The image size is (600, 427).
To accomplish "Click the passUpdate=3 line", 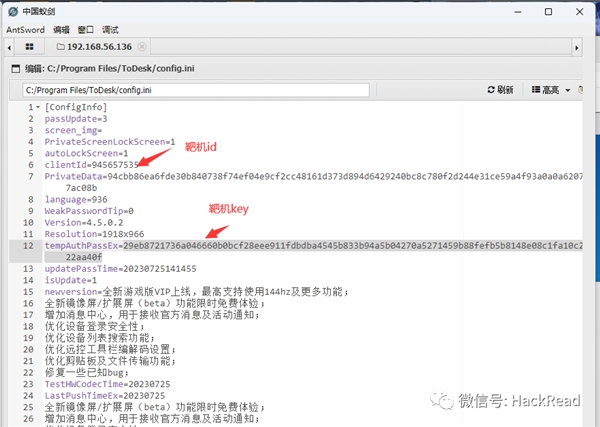I will [76, 119].
